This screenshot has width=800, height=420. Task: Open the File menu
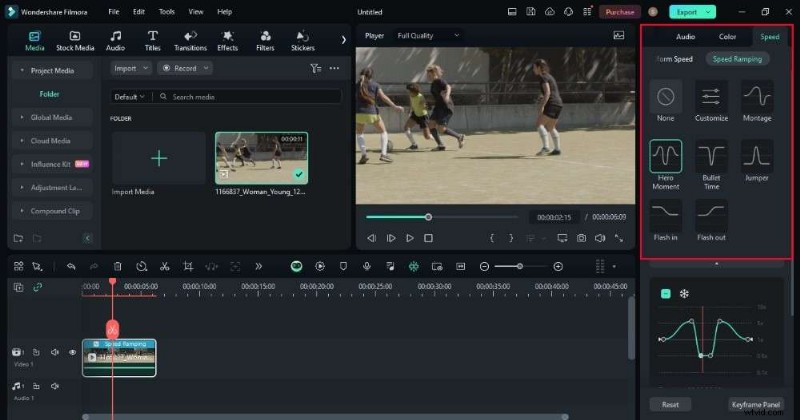pos(114,12)
